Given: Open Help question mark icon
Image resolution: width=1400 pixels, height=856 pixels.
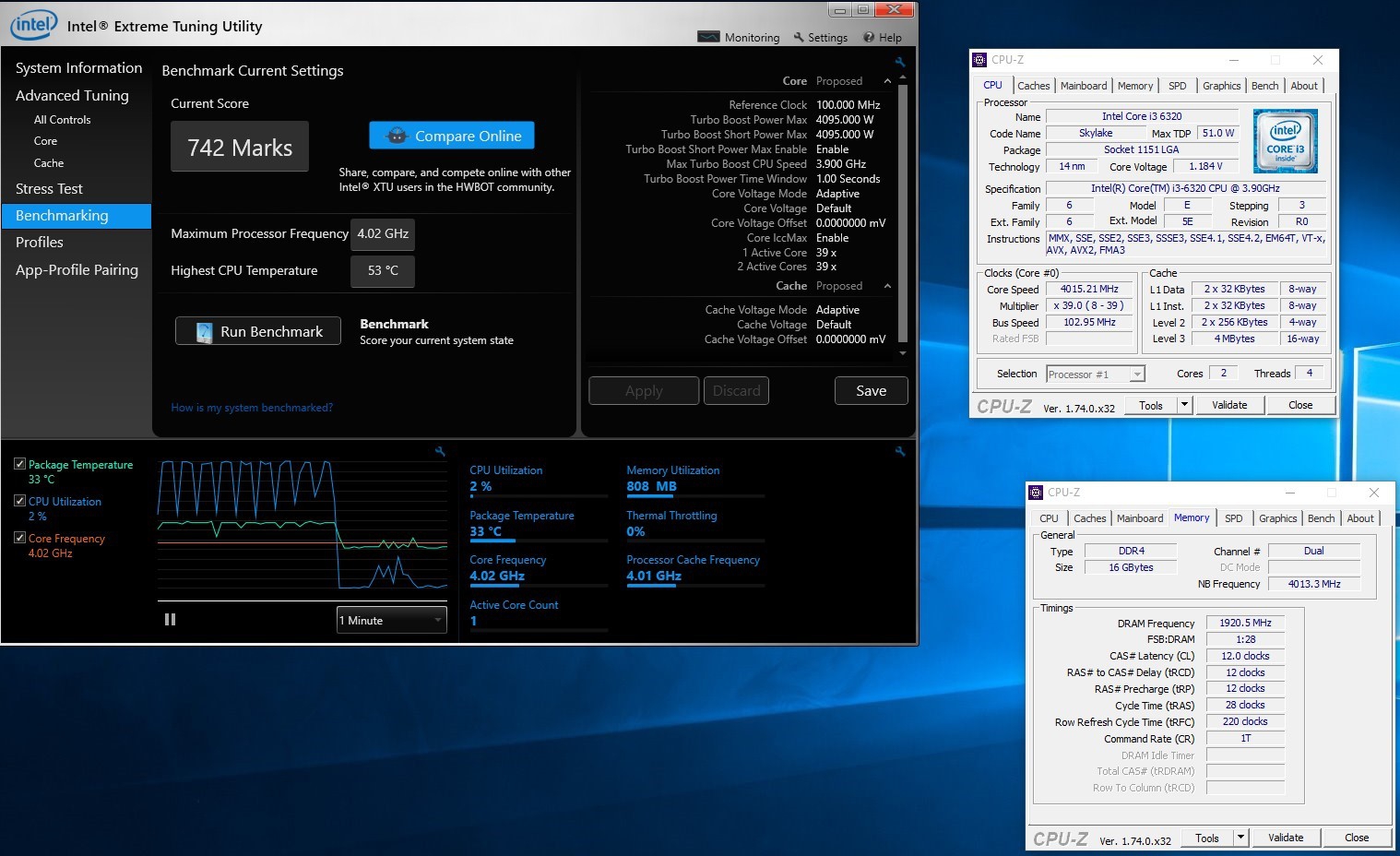Looking at the screenshot, I should pos(869,37).
